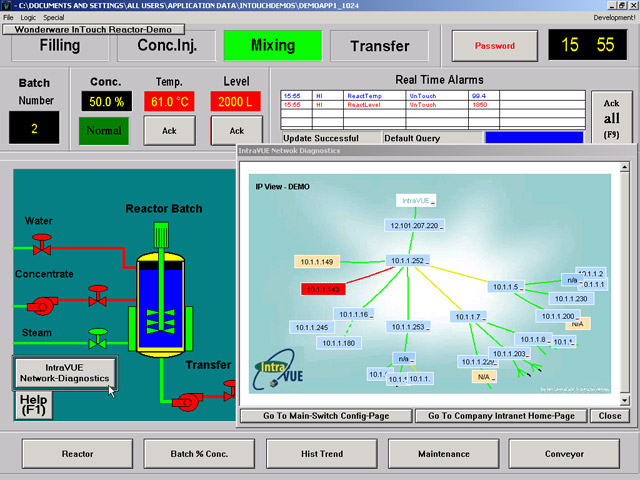
Task: Click the Password button
Action: (x=495, y=46)
